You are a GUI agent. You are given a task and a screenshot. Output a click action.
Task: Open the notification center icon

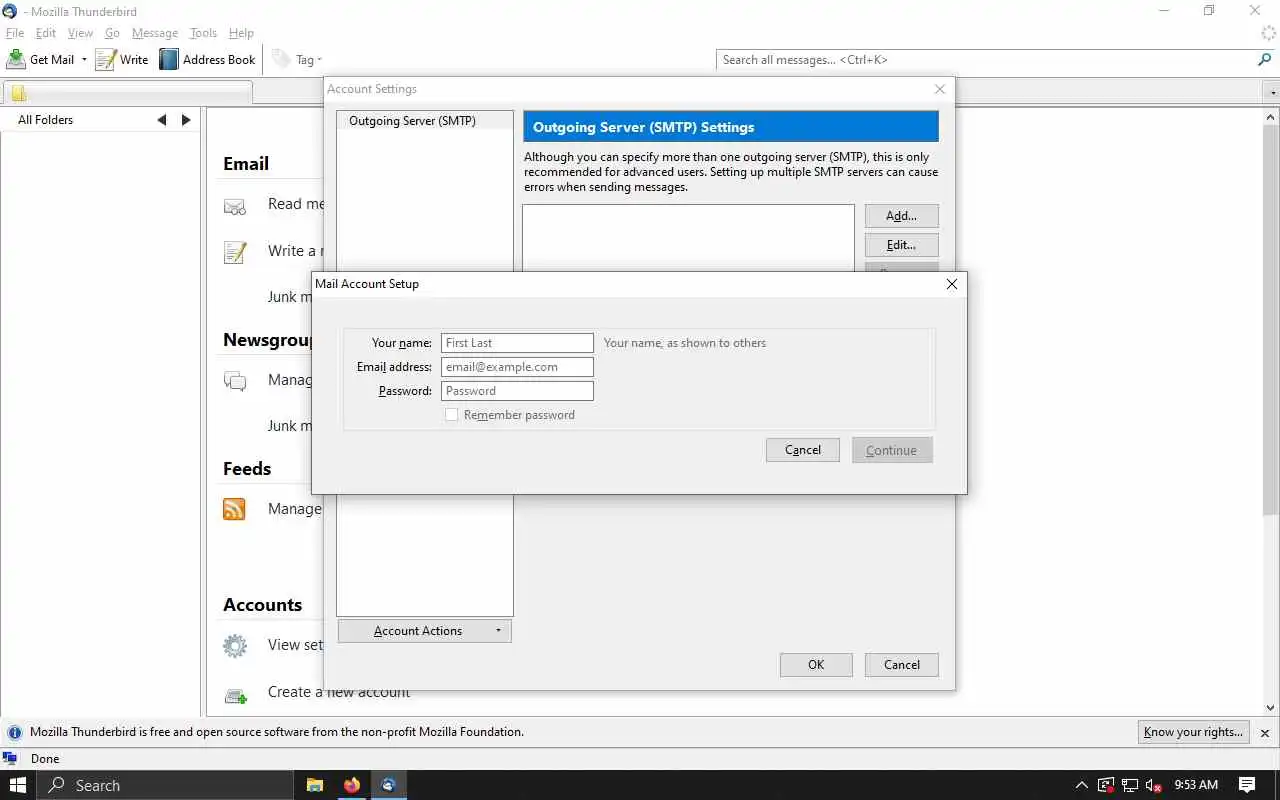tap(1247, 785)
